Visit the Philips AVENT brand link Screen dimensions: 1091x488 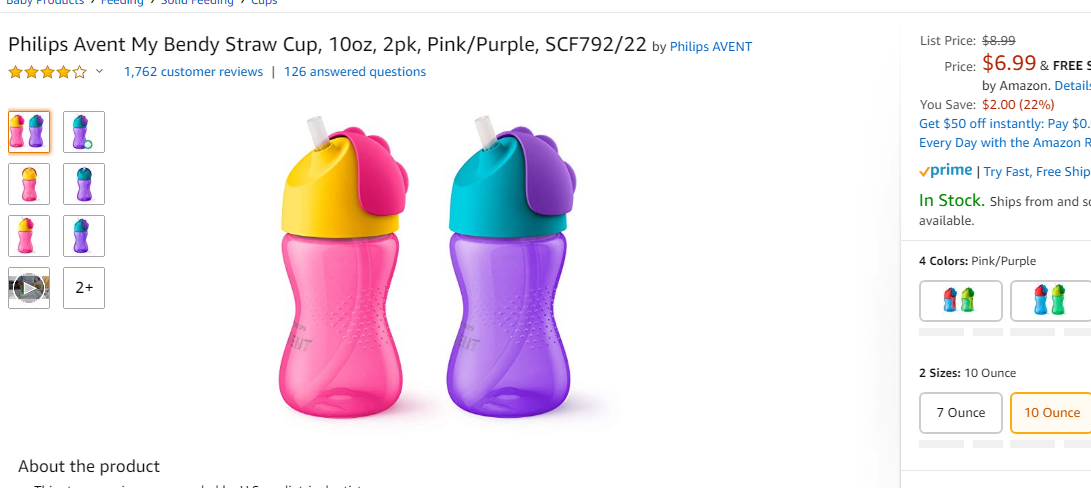[x=710, y=47]
